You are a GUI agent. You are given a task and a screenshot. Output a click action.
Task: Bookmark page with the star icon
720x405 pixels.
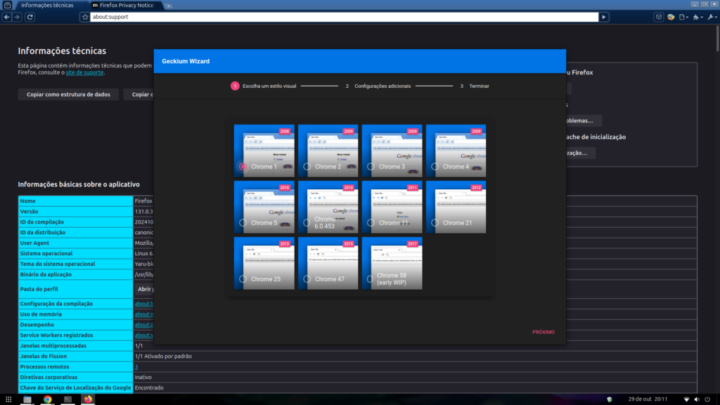click(84, 17)
